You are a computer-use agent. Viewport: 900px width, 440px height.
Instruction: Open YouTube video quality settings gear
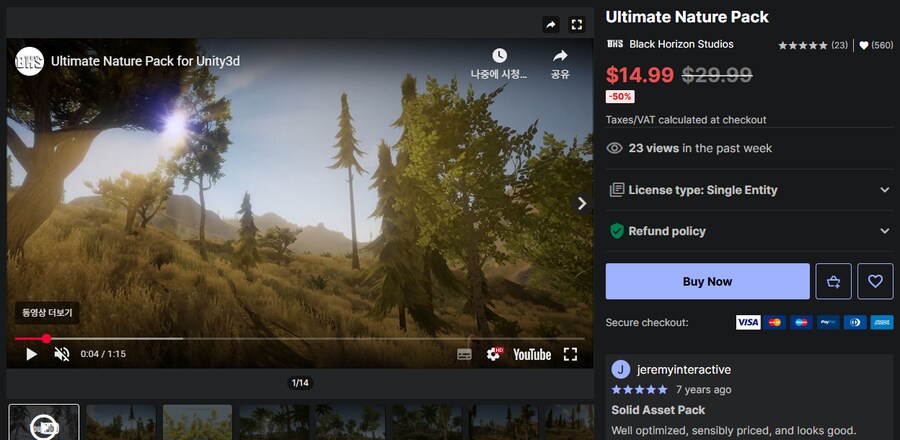click(x=493, y=354)
